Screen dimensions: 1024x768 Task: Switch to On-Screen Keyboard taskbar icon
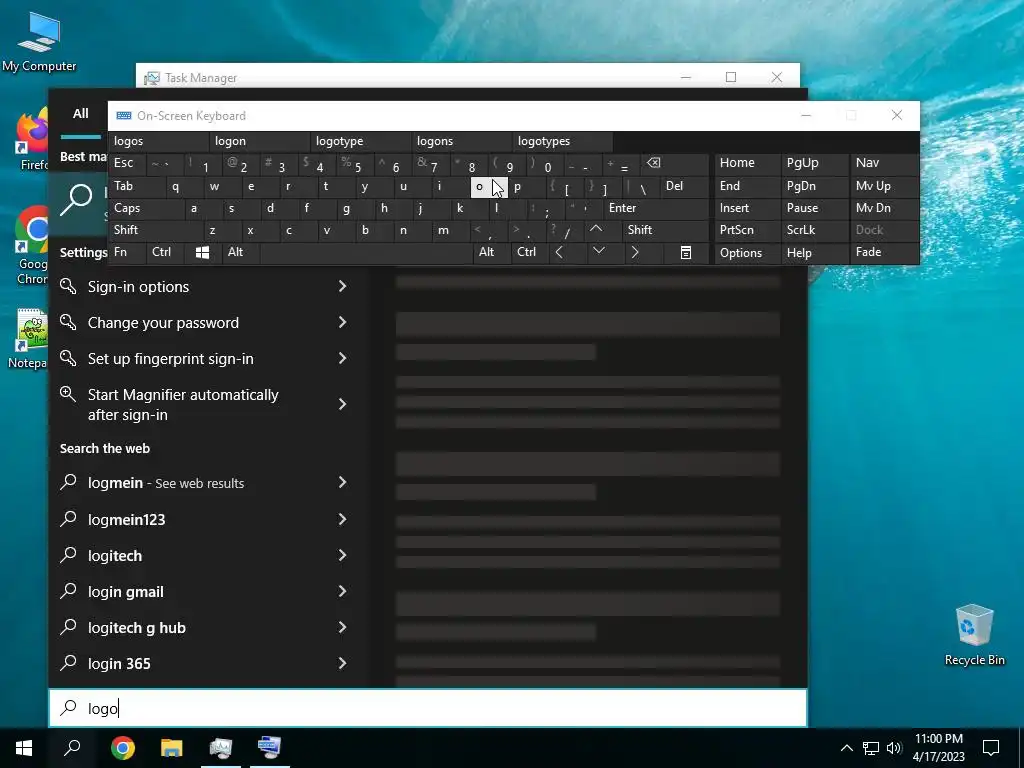point(269,747)
